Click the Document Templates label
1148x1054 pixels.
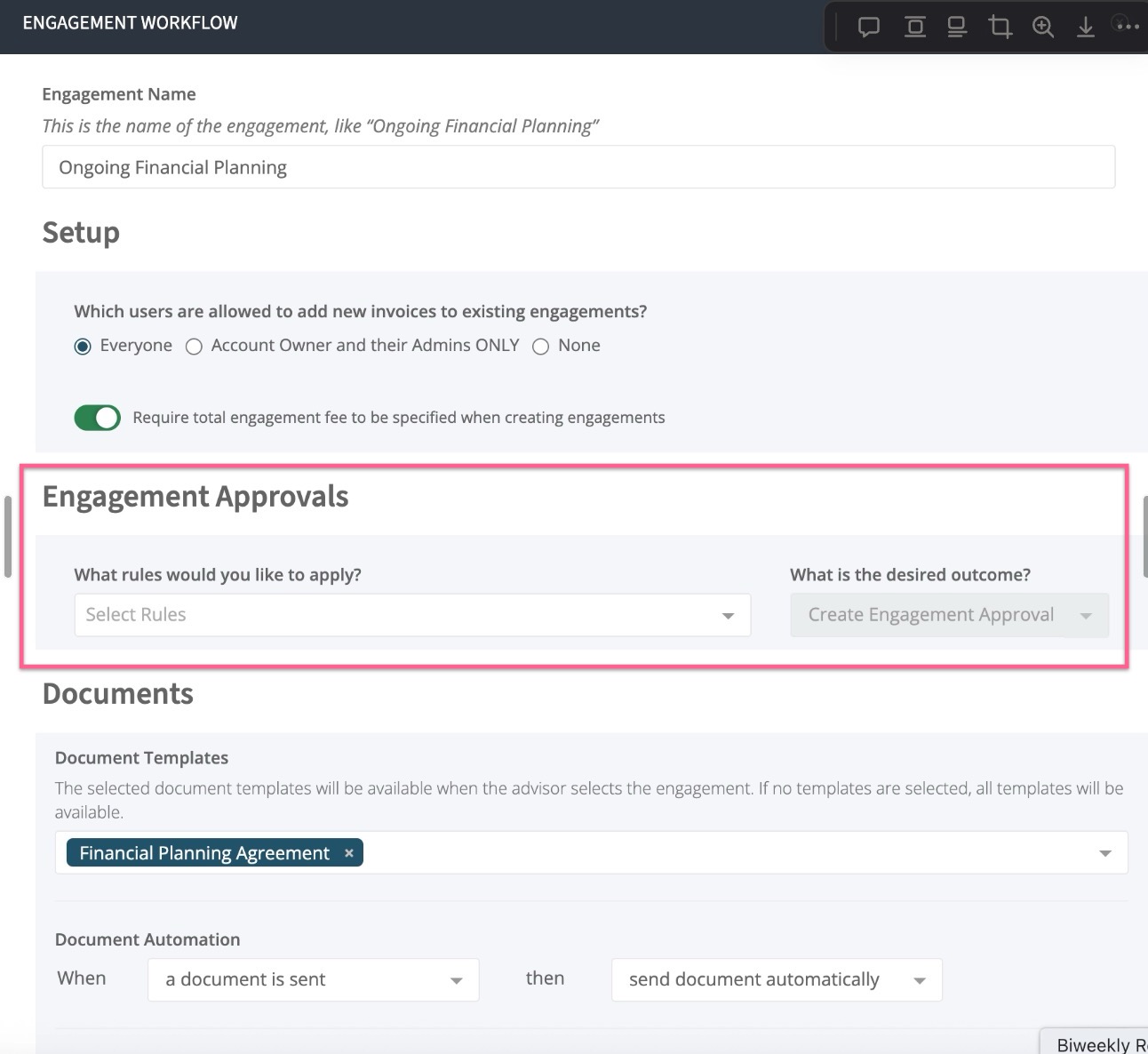click(x=142, y=758)
